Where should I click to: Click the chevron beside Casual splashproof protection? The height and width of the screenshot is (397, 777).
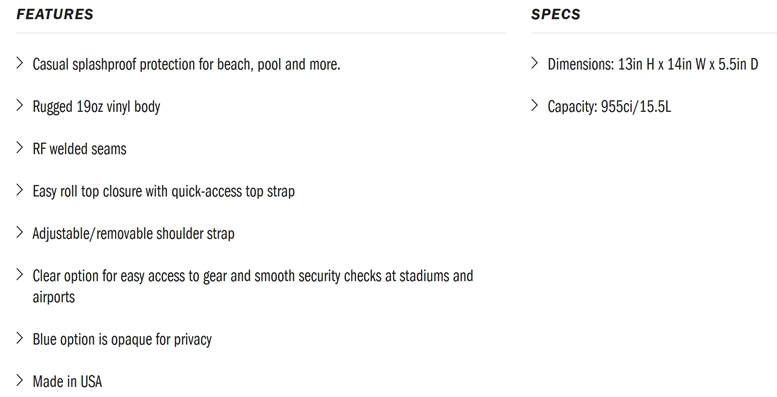[x=20, y=63]
